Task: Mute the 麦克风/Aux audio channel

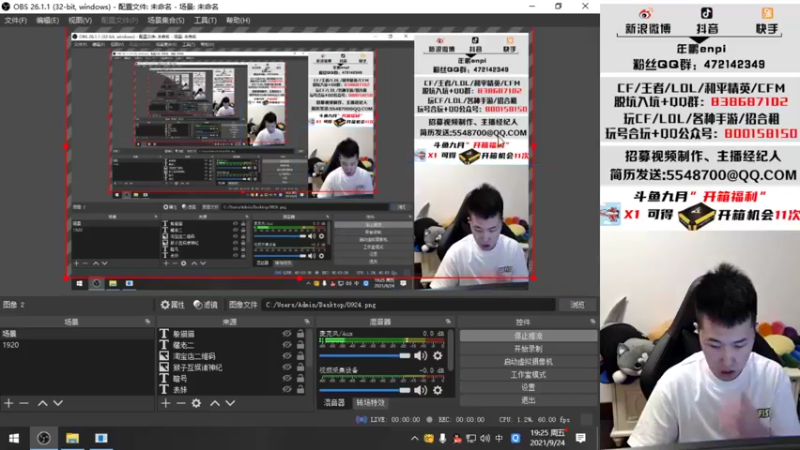Action: click(421, 356)
